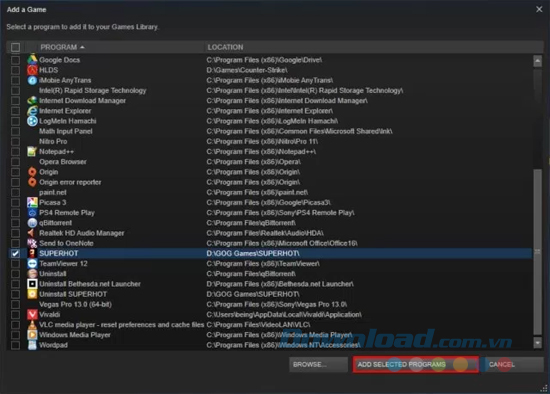The height and width of the screenshot is (394, 550).
Task: Click the Intel(R) Rapid Storage Technology name
Action: pyautogui.click(x=93, y=91)
